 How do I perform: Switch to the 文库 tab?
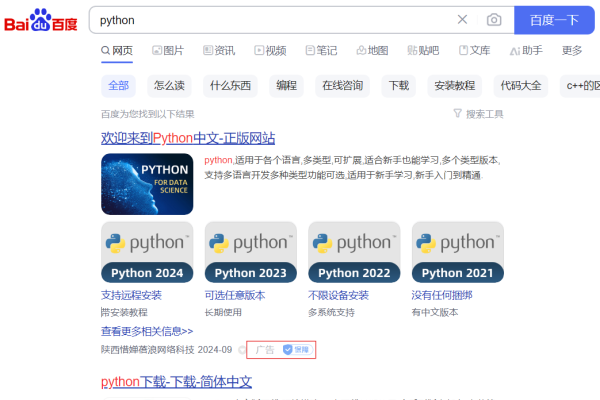474,51
